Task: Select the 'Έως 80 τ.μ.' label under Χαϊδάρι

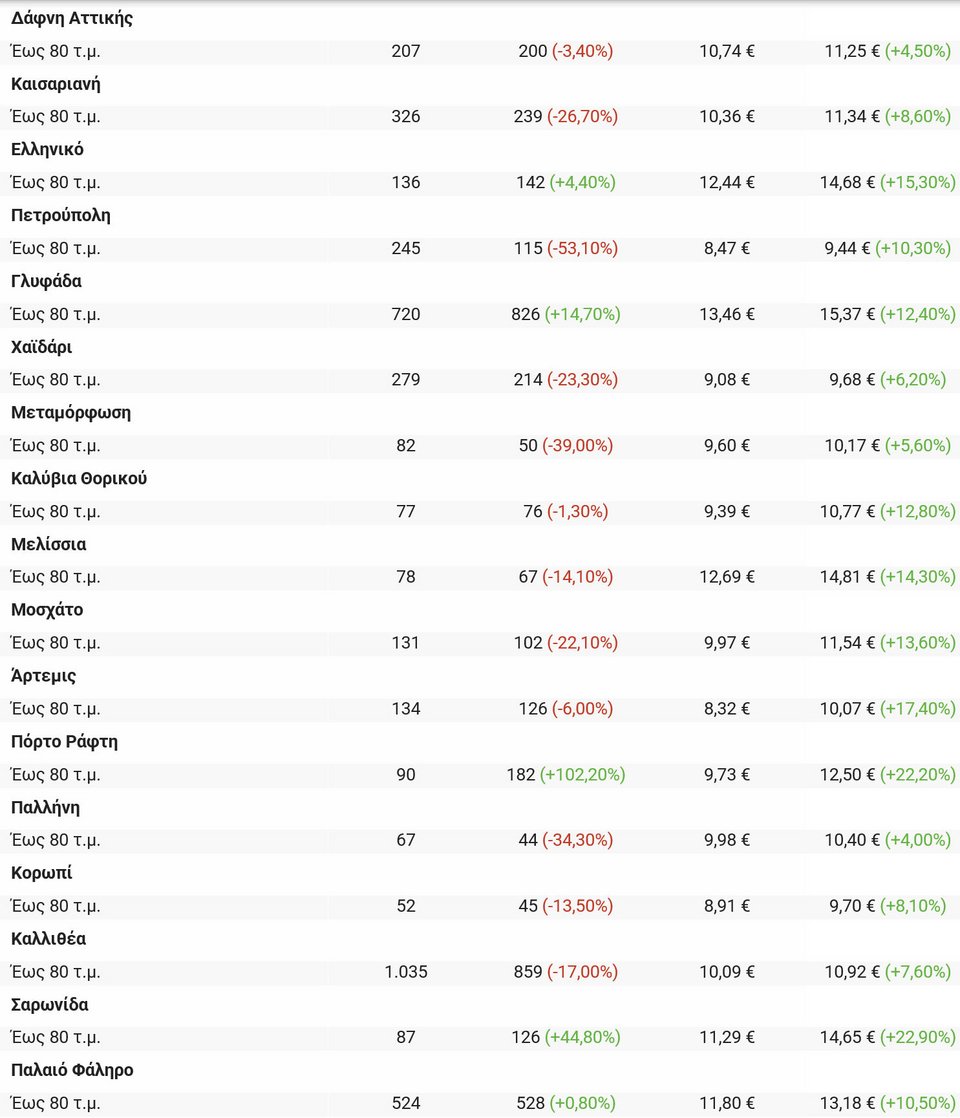Action: (56, 380)
